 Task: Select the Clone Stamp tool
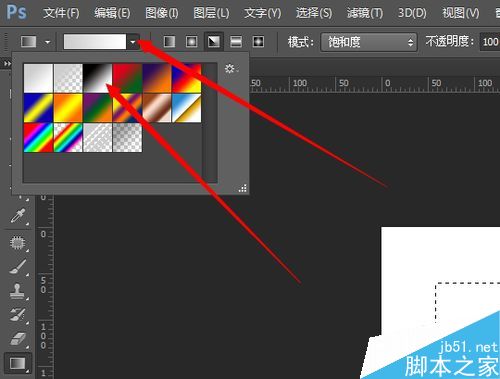pyautogui.click(x=17, y=291)
